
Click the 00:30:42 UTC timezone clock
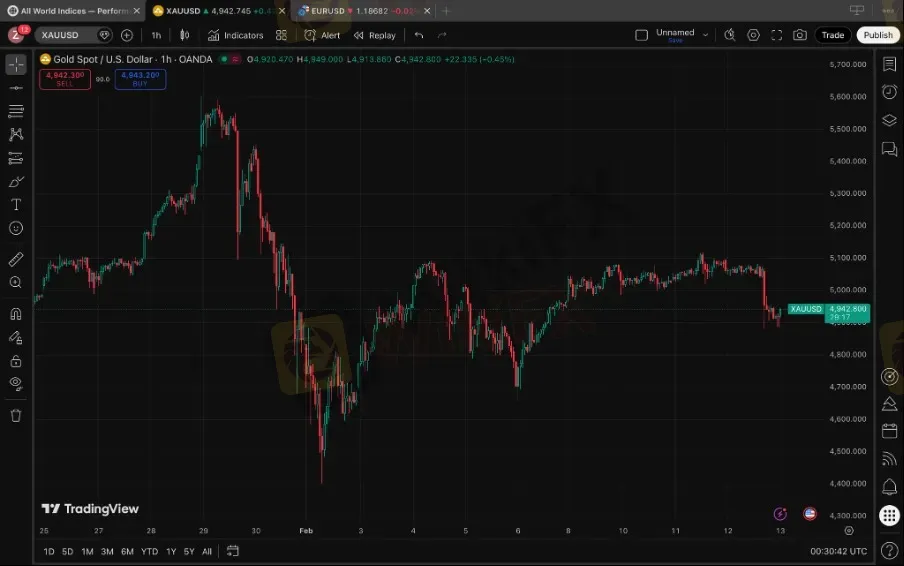pos(838,552)
